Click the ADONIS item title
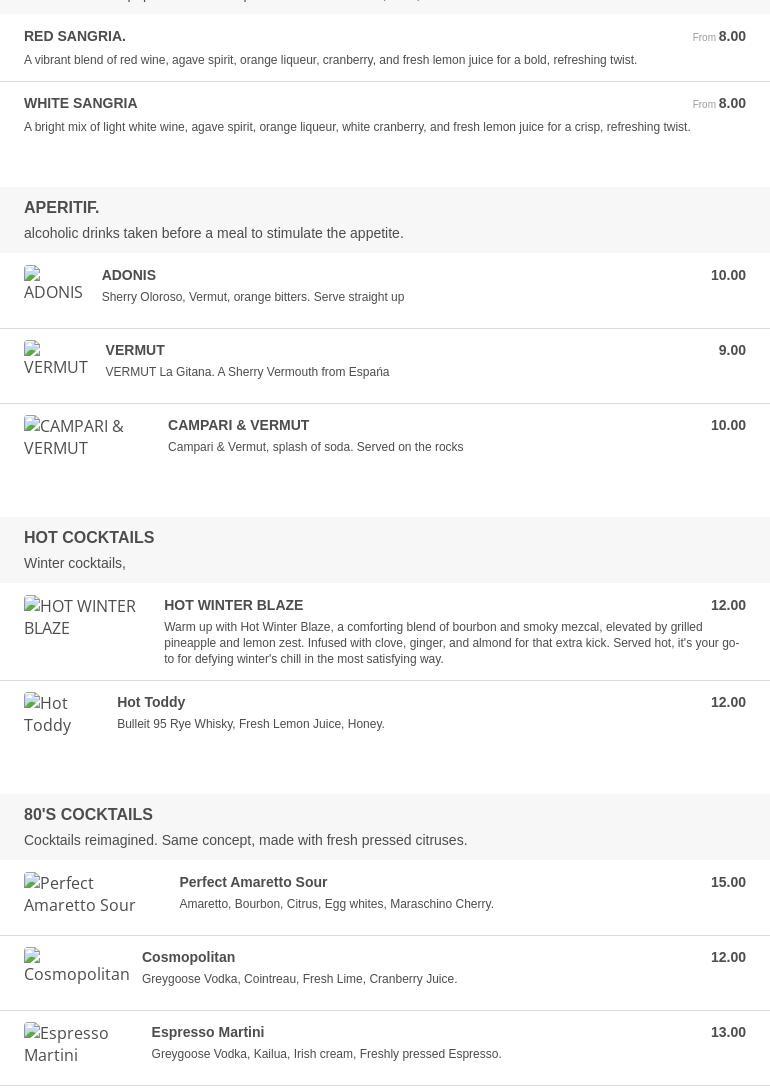Screen dimensions: 770x1088 click(x=129, y=275)
